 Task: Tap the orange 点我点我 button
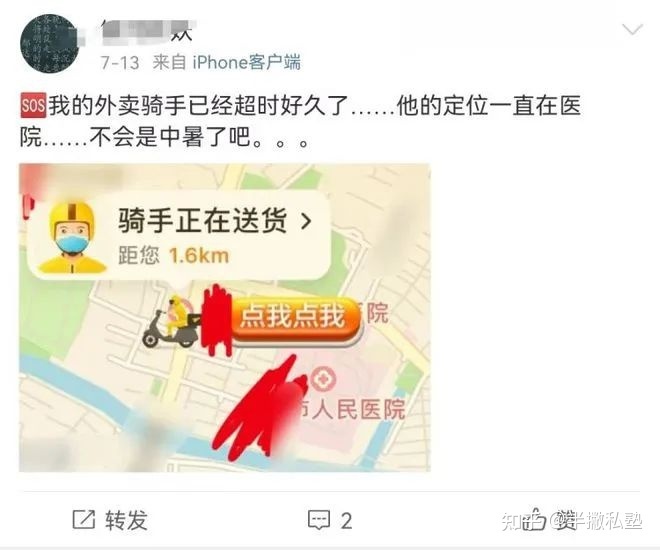[x=295, y=320]
